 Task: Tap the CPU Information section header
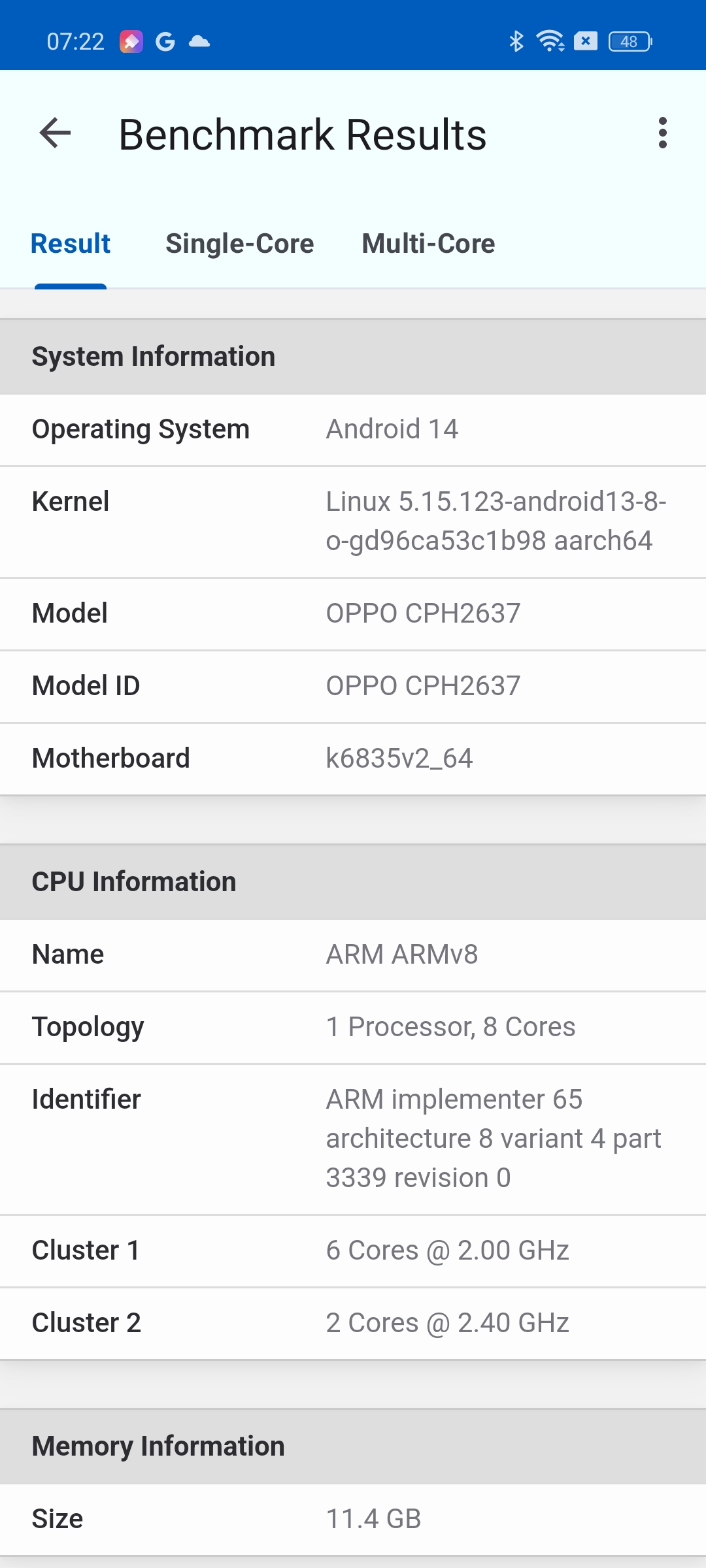[353, 882]
